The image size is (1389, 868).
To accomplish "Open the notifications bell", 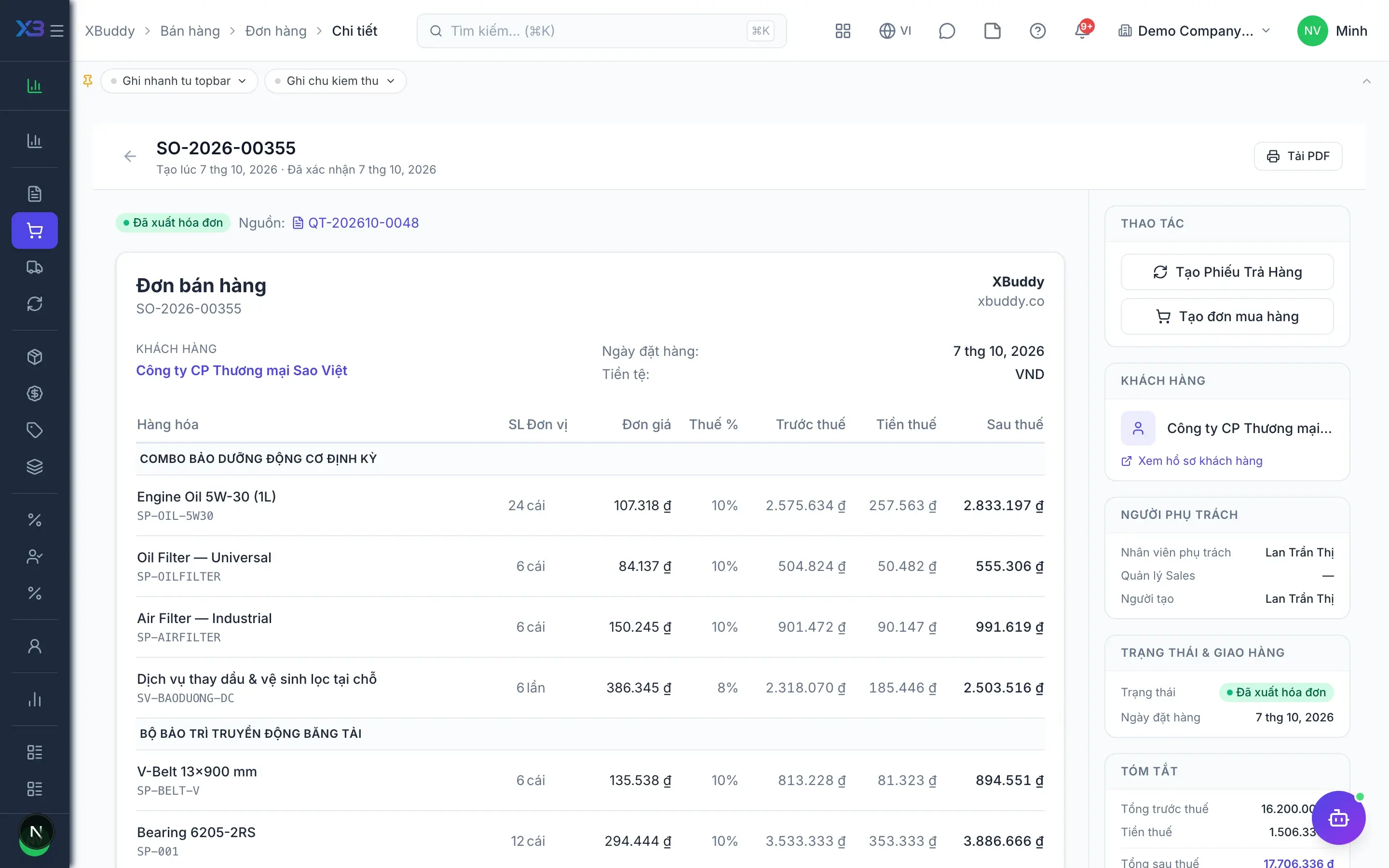I will pos(1082,31).
